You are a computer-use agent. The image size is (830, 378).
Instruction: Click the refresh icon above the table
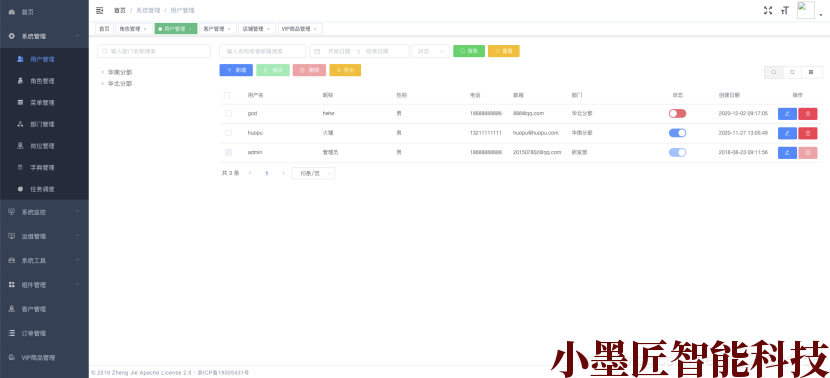click(792, 72)
